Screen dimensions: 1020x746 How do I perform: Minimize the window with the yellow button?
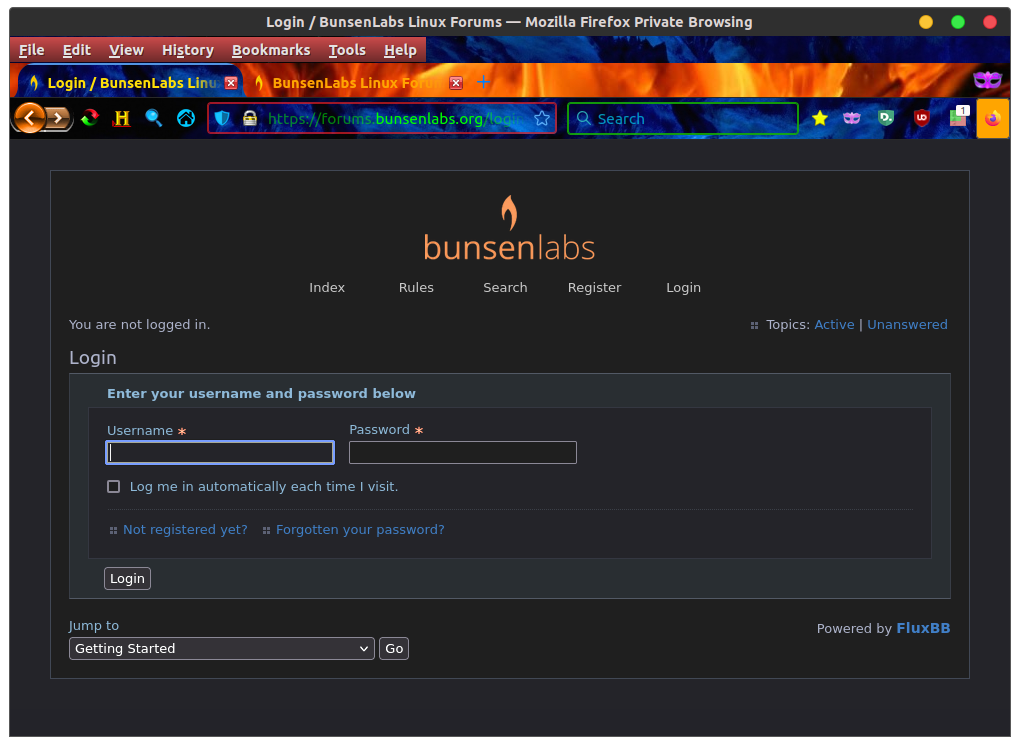(x=926, y=22)
